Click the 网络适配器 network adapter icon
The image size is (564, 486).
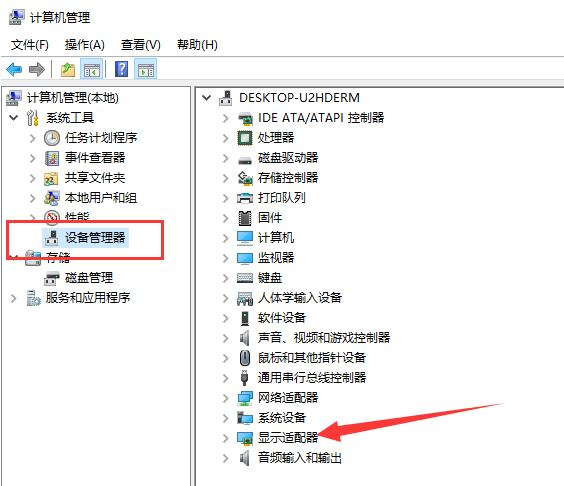coord(245,398)
